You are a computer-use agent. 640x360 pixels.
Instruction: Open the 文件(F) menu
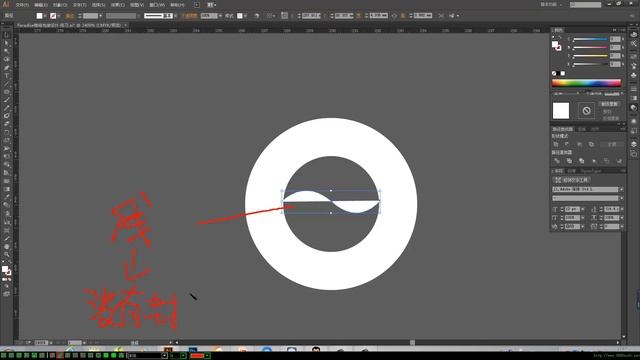click(x=22, y=5)
